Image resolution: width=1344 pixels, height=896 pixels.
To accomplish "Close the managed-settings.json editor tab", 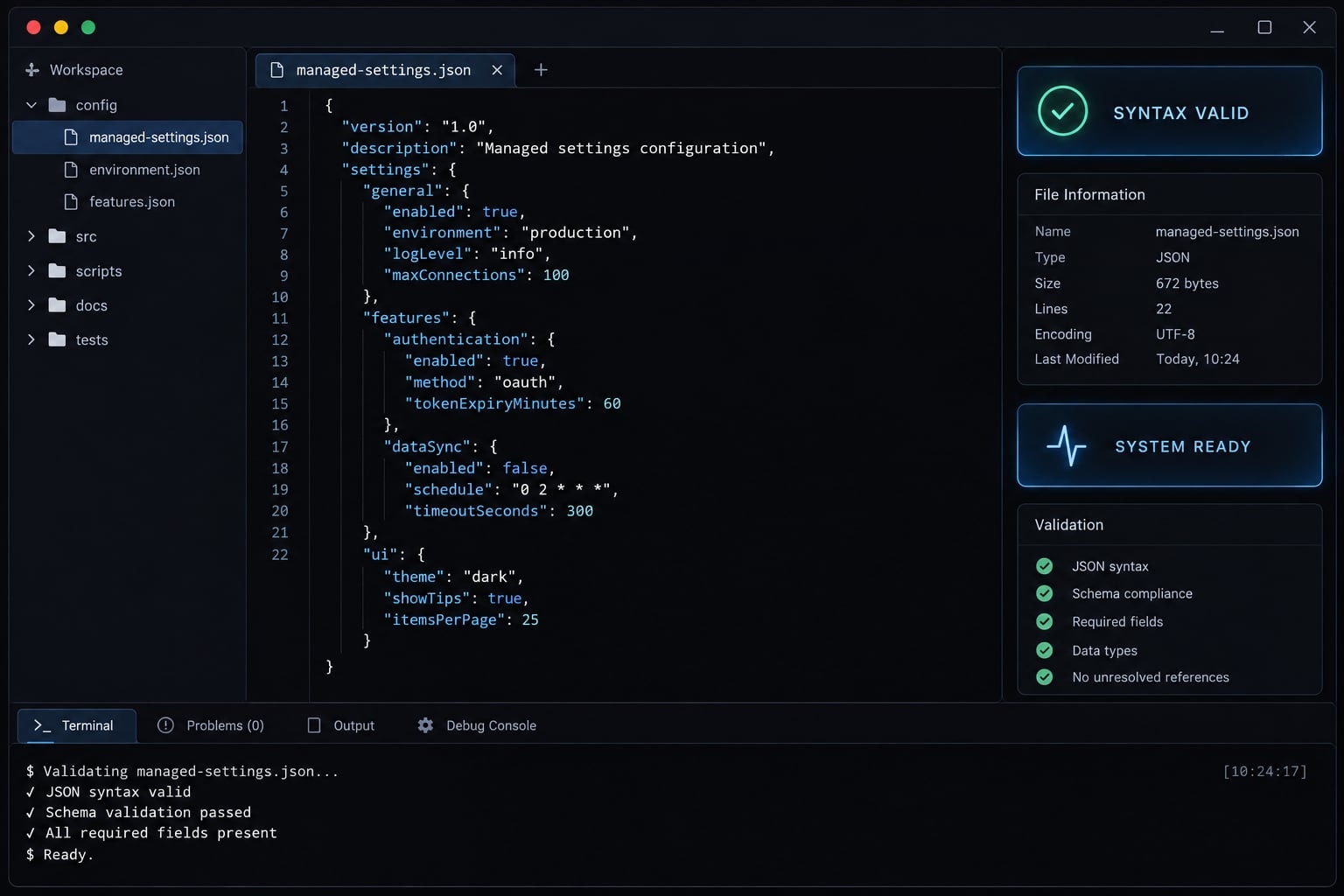I will click(497, 70).
